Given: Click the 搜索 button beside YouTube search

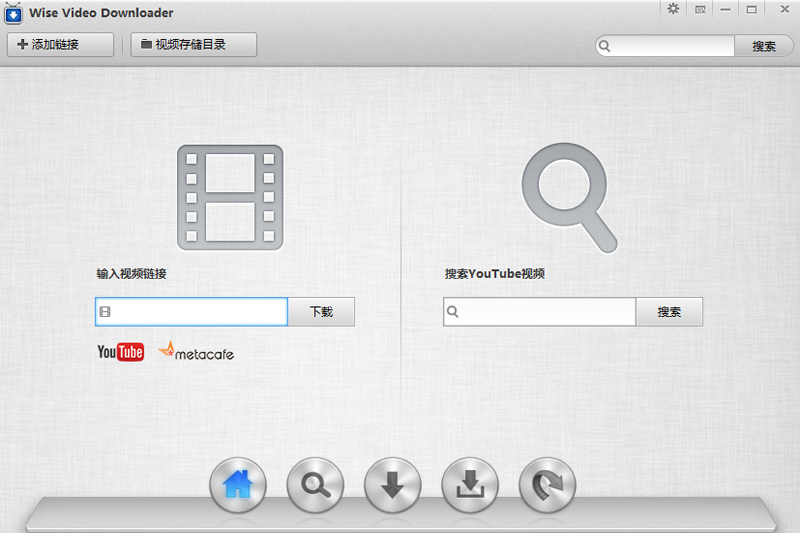Looking at the screenshot, I should [x=669, y=312].
